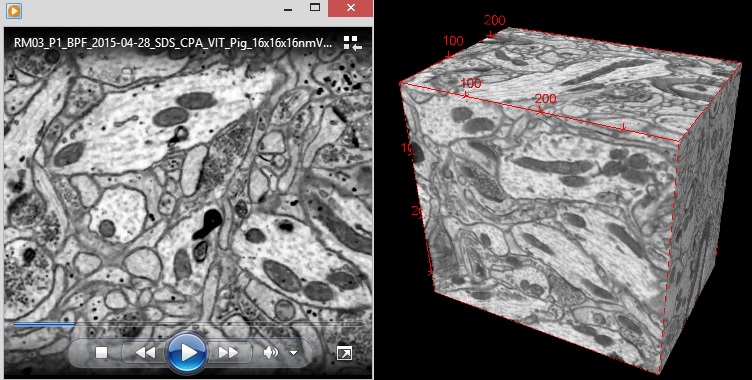
Task: Click the top-axis 100 label on cube
Action: coord(453,40)
